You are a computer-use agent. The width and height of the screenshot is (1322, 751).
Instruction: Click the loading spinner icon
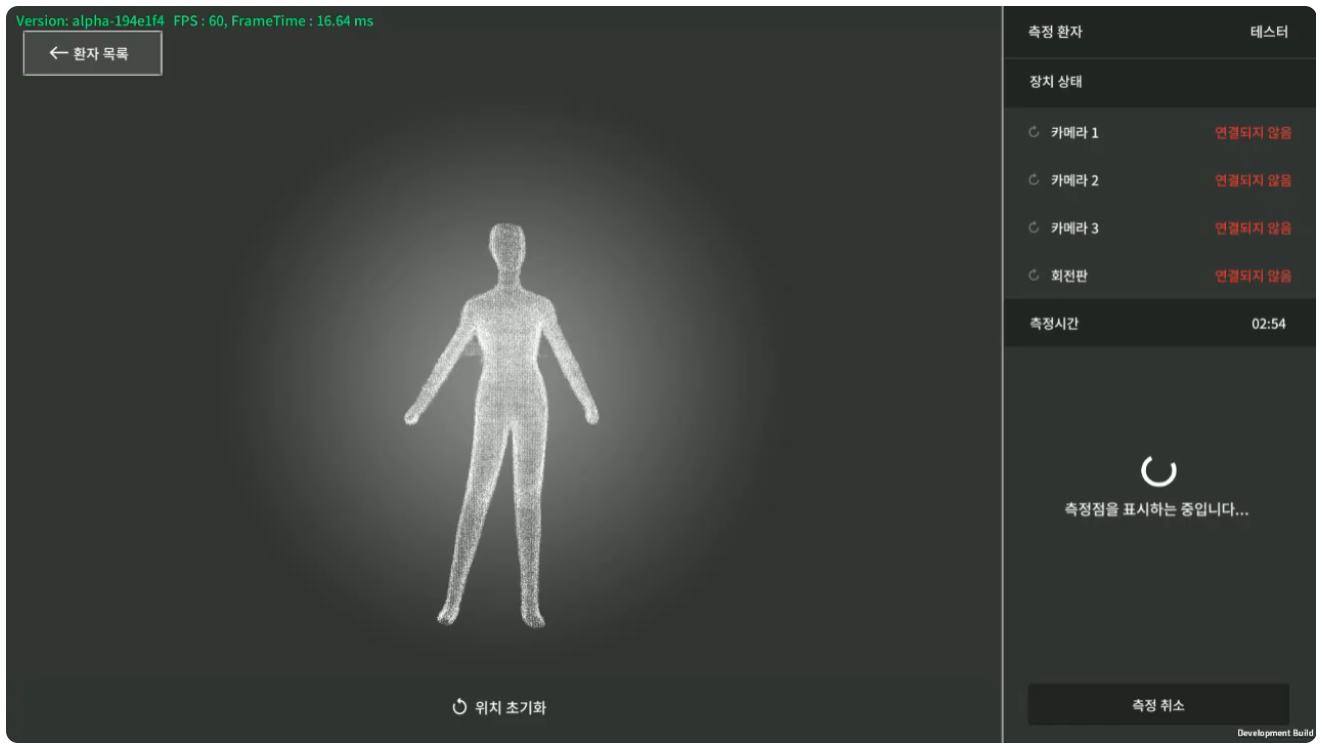tap(1158, 469)
